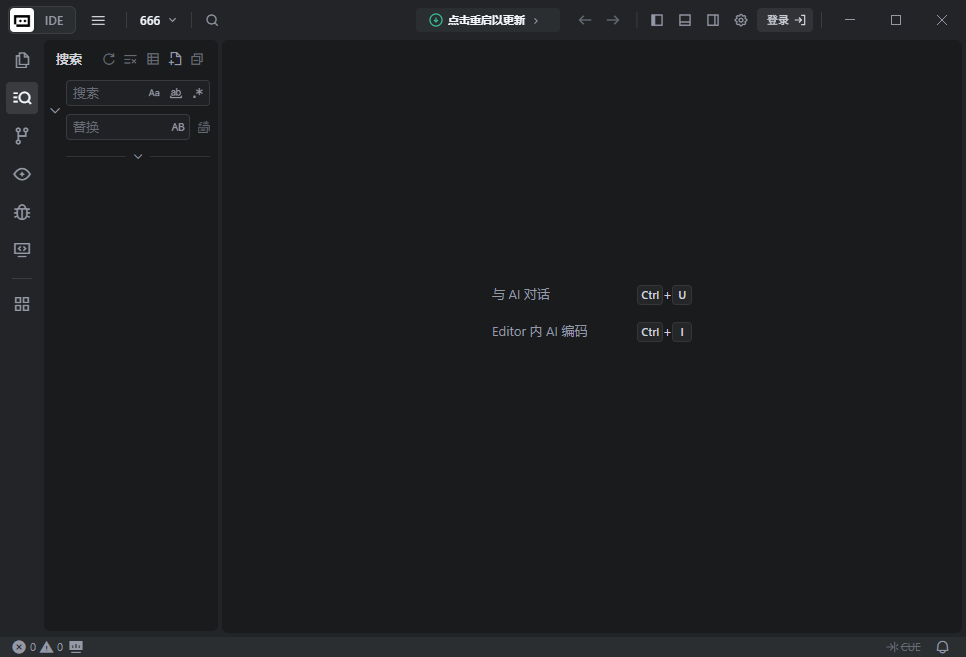Viewport: 966px width, 657px height.
Task: Click the errors count in status bar
Action: 25,647
